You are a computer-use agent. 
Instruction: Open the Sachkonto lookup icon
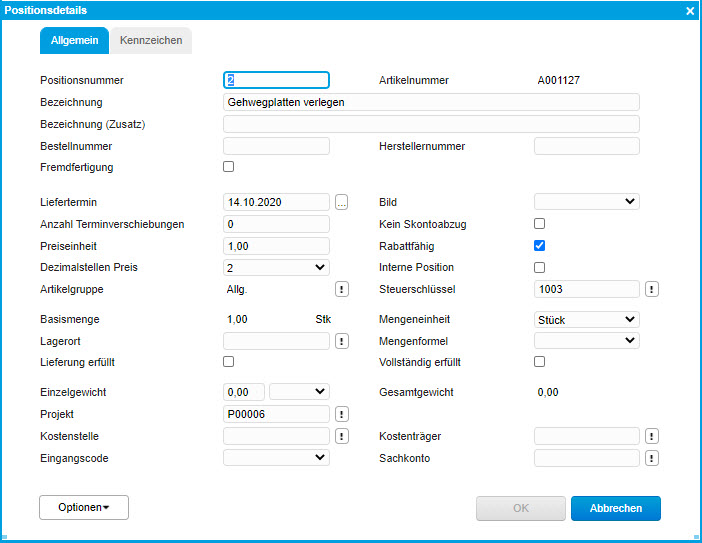tap(652, 458)
